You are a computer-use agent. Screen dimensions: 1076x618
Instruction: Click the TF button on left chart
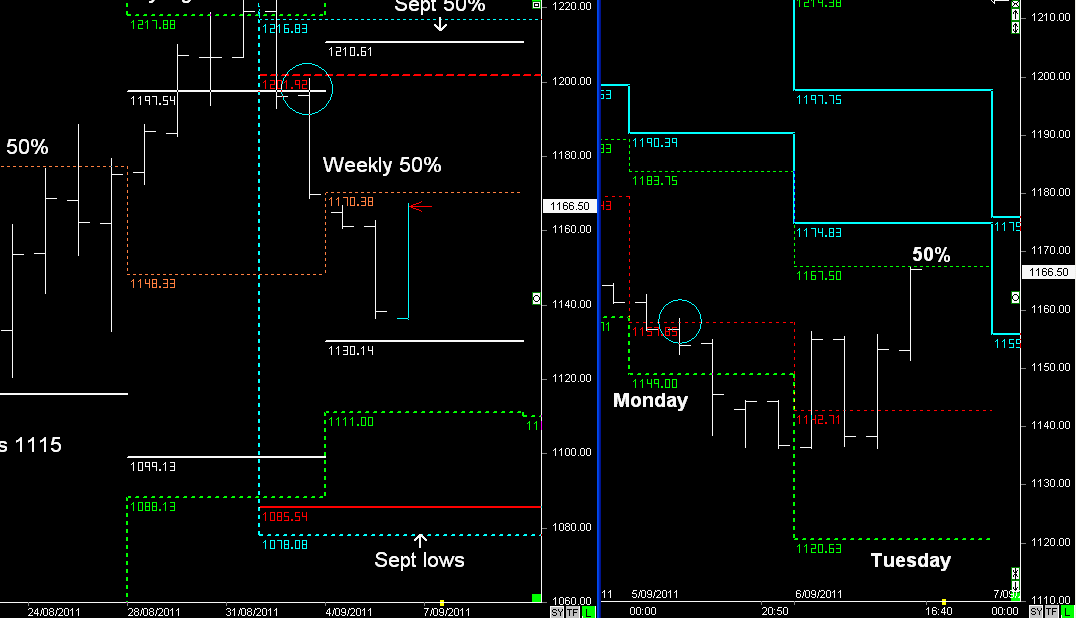(572, 612)
